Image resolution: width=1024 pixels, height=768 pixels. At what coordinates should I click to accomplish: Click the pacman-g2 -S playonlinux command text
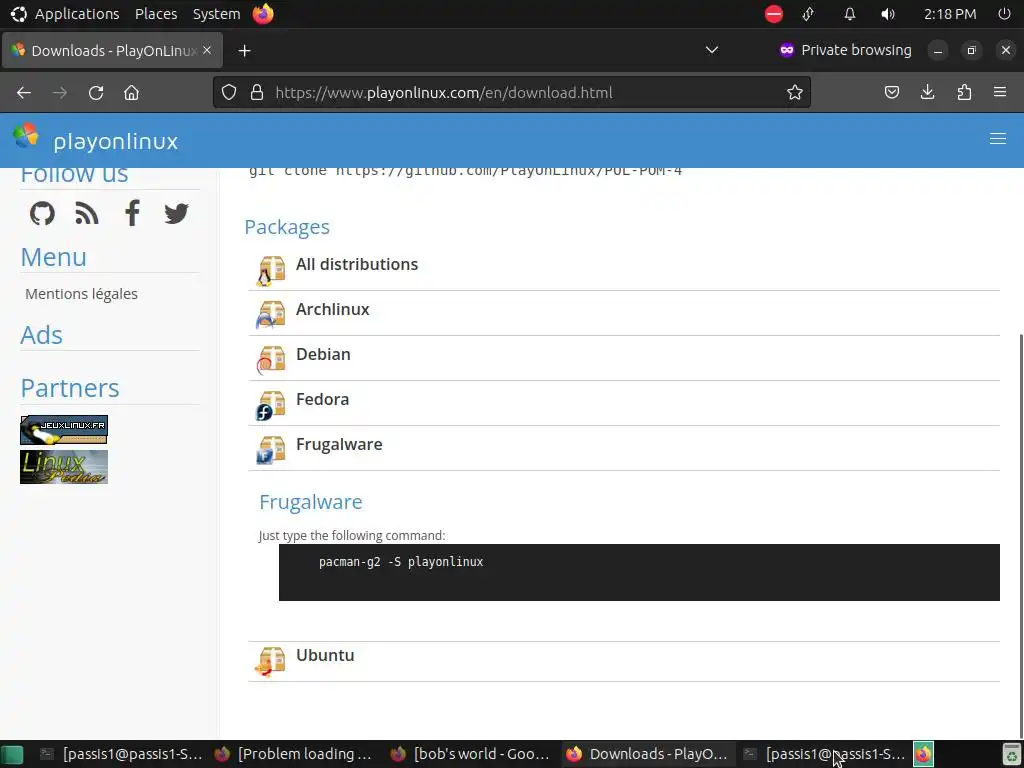tap(401, 562)
